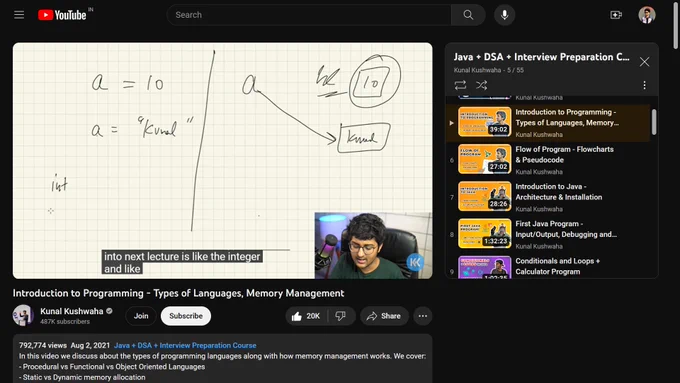The image size is (680, 383).
Task: Click the page scrollbar
Action: coord(676,26)
